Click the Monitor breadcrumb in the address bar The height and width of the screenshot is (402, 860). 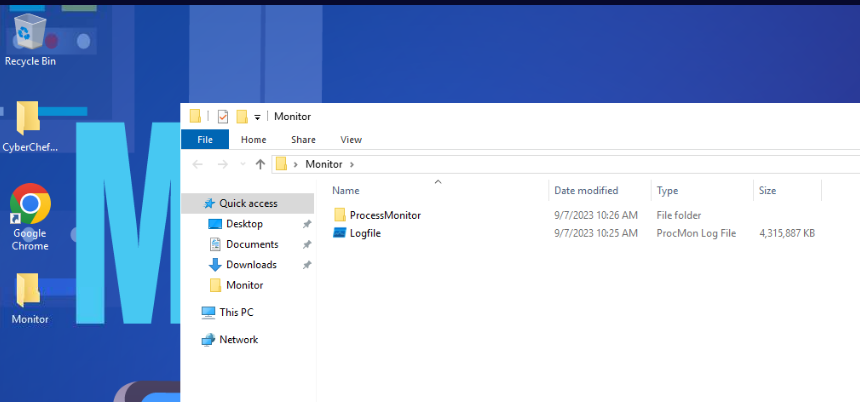click(x=324, y=164)
